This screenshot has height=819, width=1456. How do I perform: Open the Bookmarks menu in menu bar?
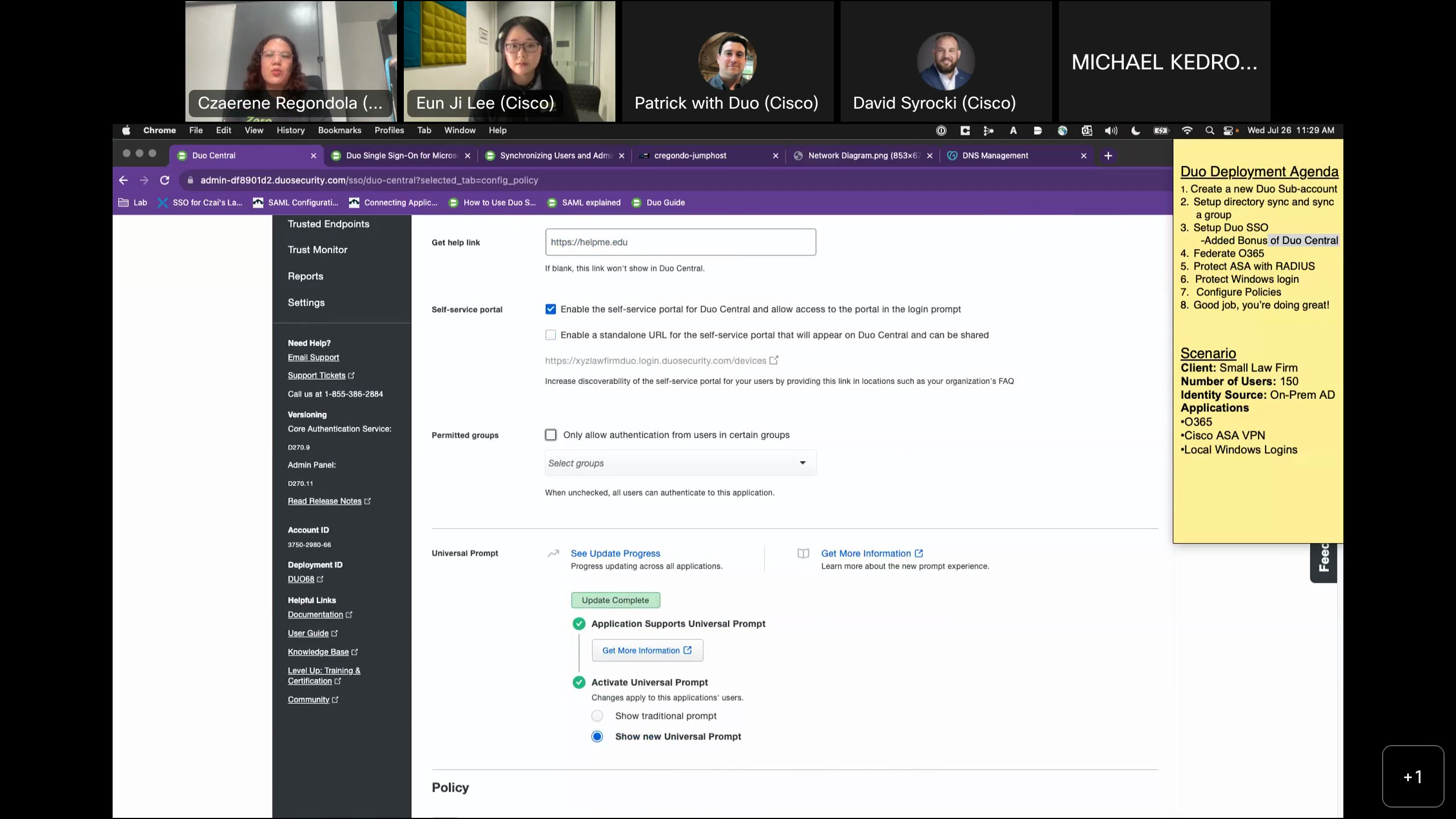click(x=340, y=130)
